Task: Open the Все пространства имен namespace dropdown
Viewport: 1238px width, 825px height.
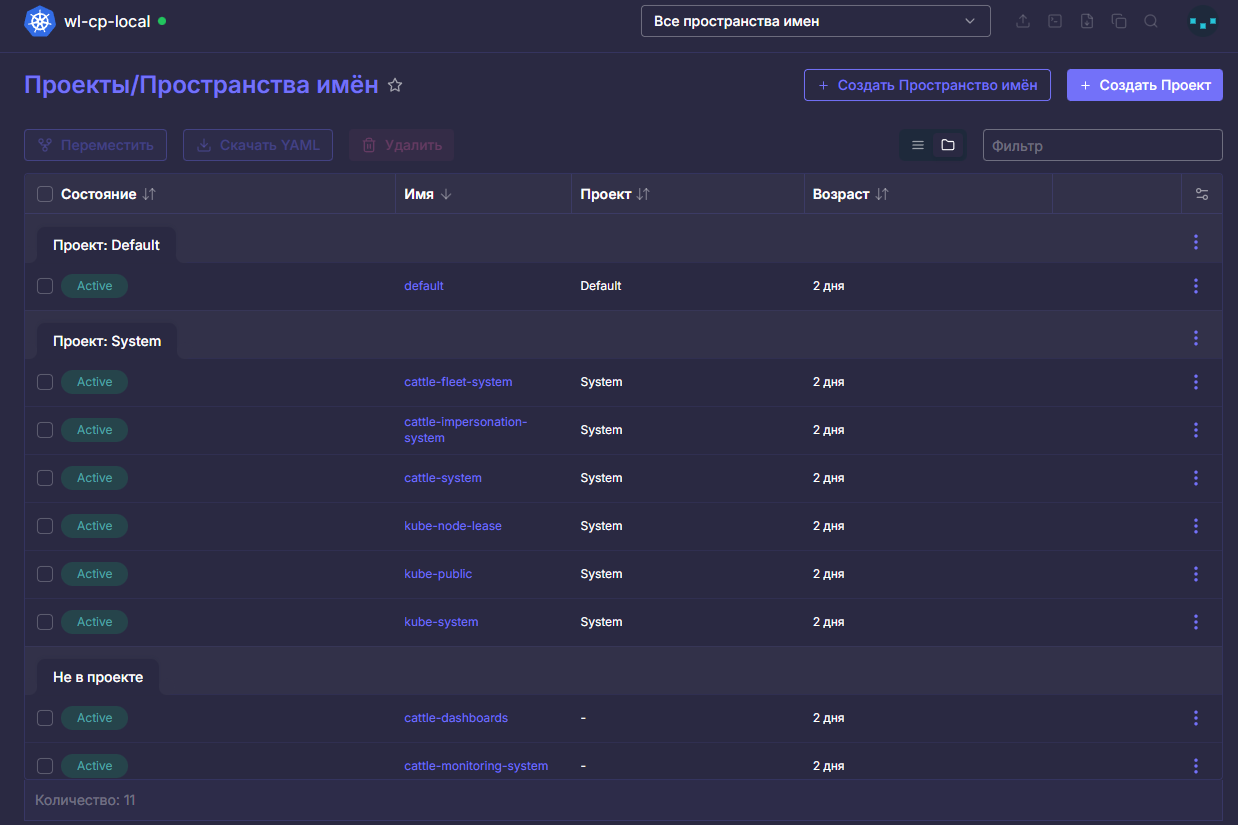Action: [x=815, y=21]
